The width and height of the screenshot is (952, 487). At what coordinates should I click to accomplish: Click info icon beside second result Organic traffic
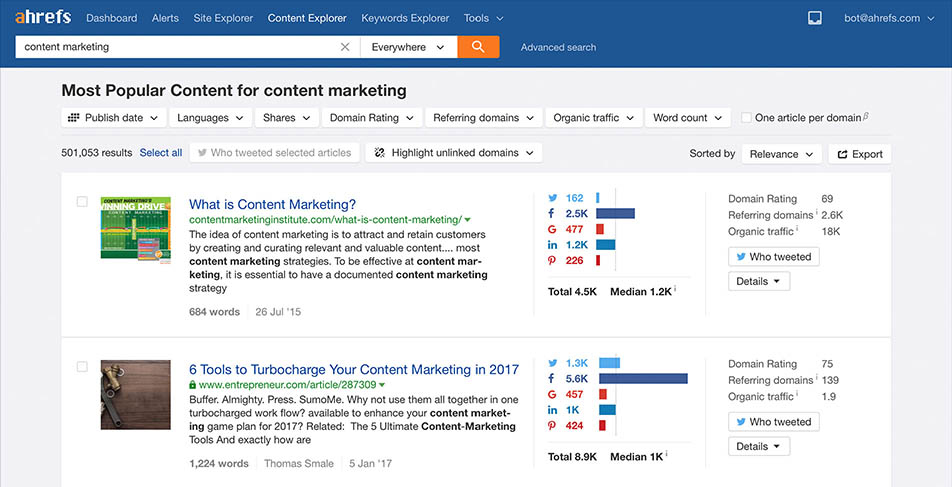click(797, 395)
